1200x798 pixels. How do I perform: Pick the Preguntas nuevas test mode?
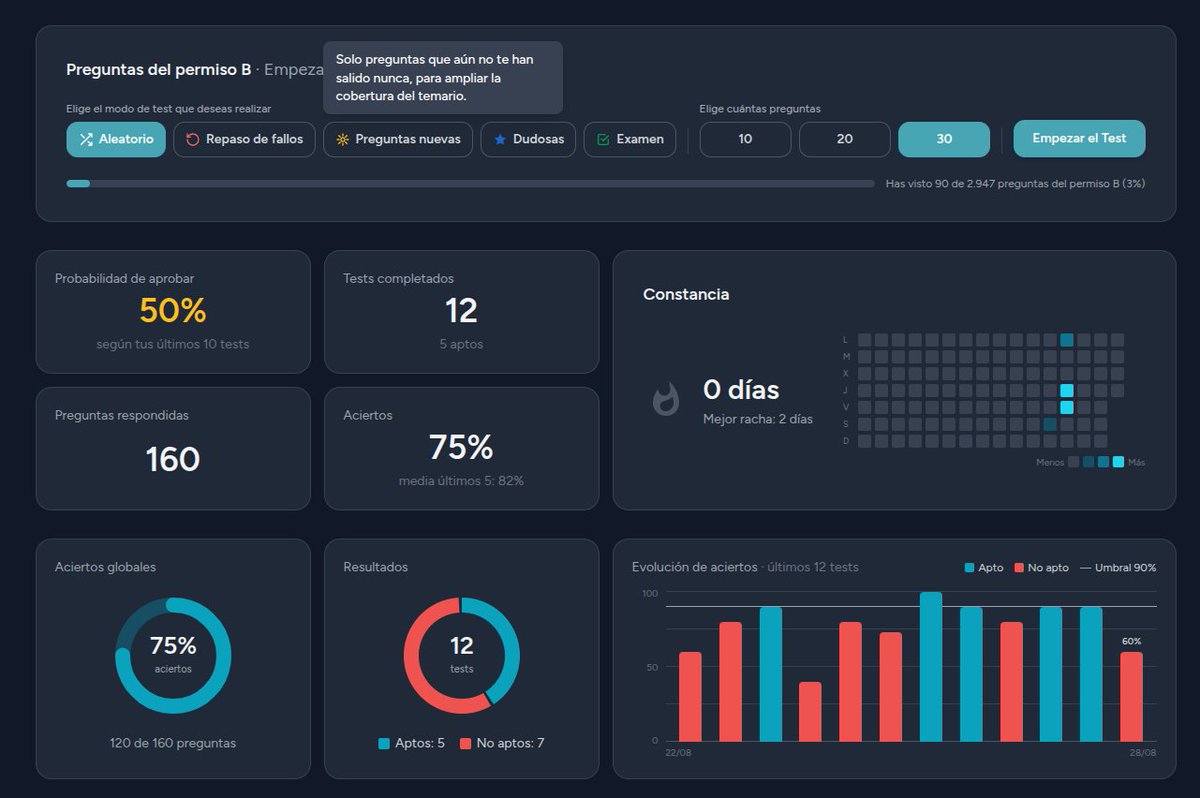pyautogui.click(x=398, y=139)
